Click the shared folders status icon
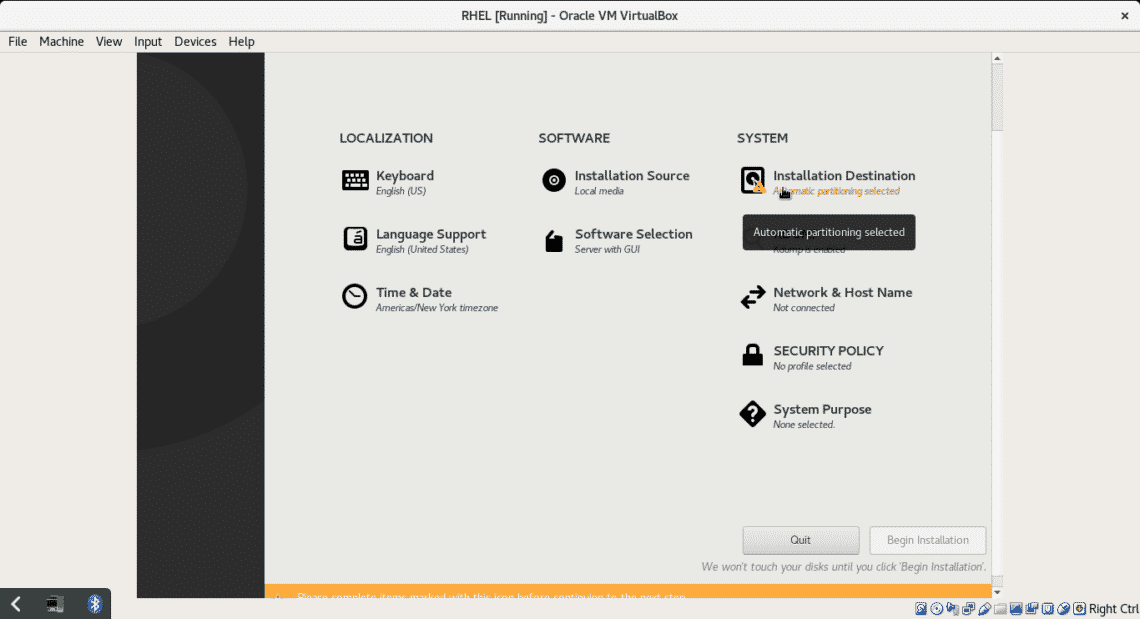1140x619 pixels. (1000, 609)
